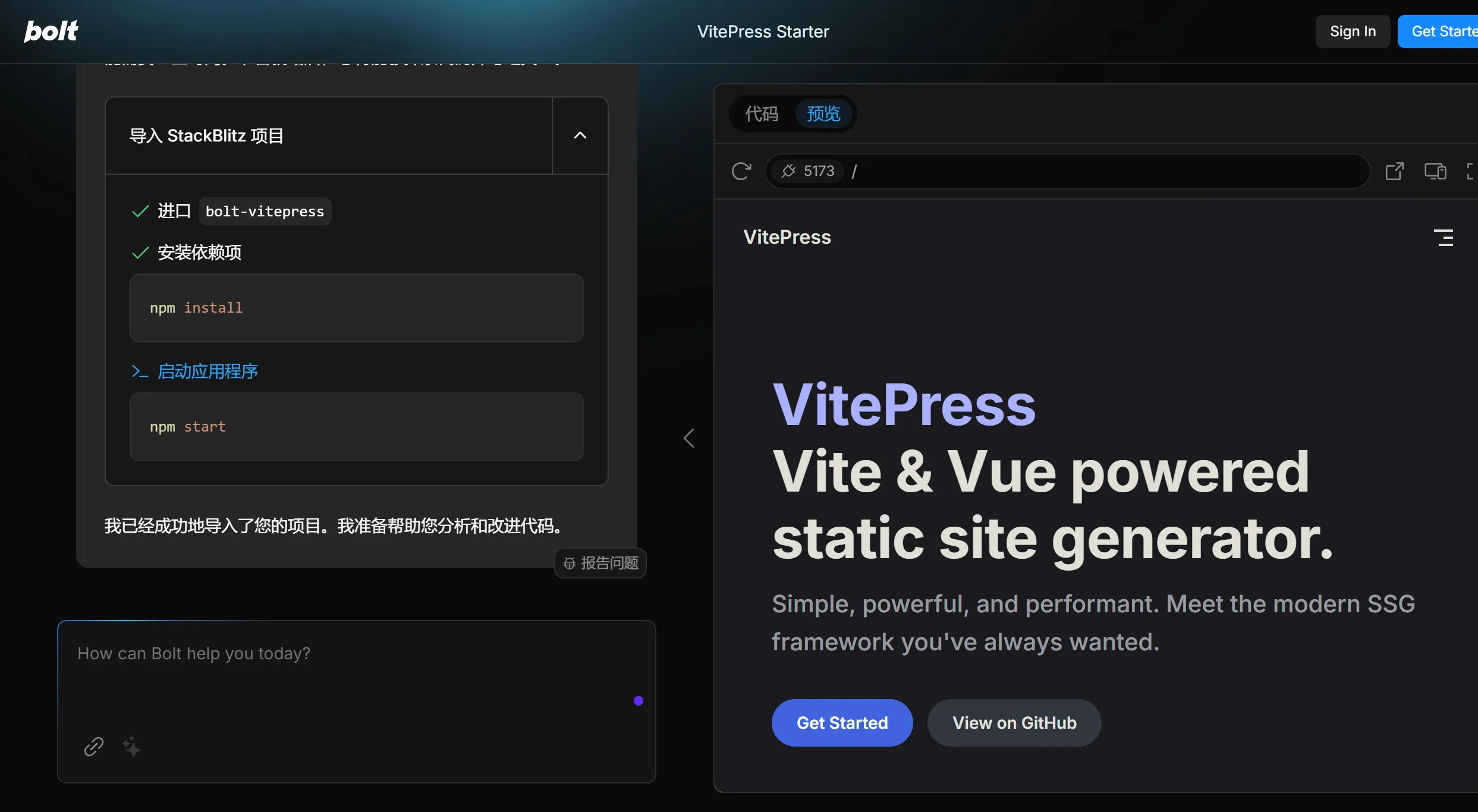The width and height of the screenshot is (1478, 812).
Task: Collapse chat panel with left chevron
Action: pyautogui.click(x=688, y=438)
